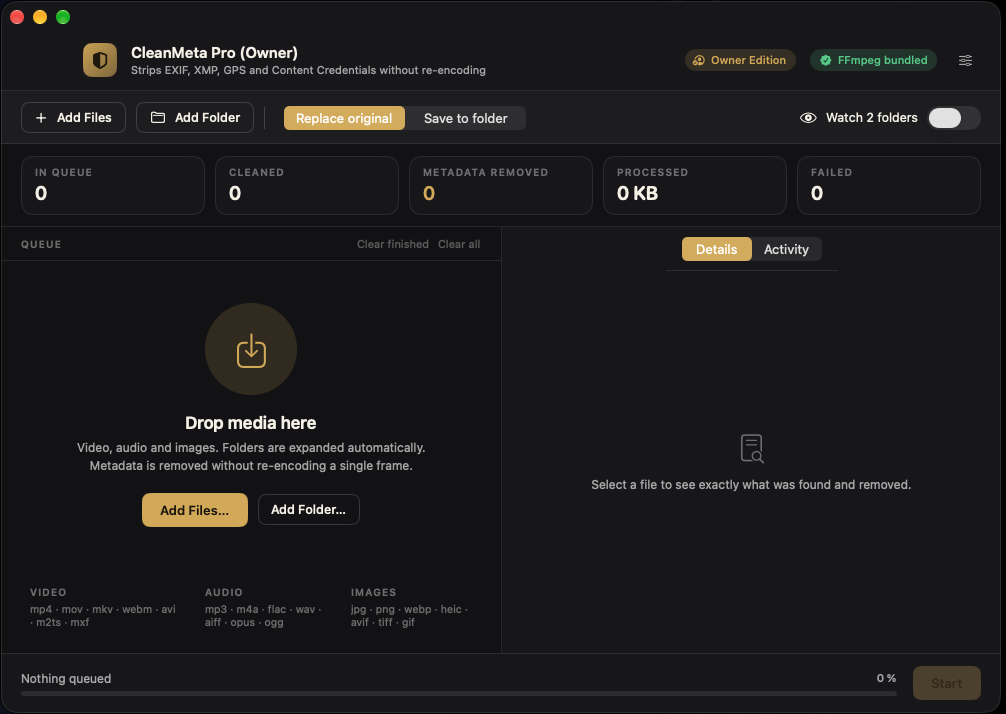The image size is (1006, 714).
Task: Click the gold Add Files... button
Action: [194, 510]
